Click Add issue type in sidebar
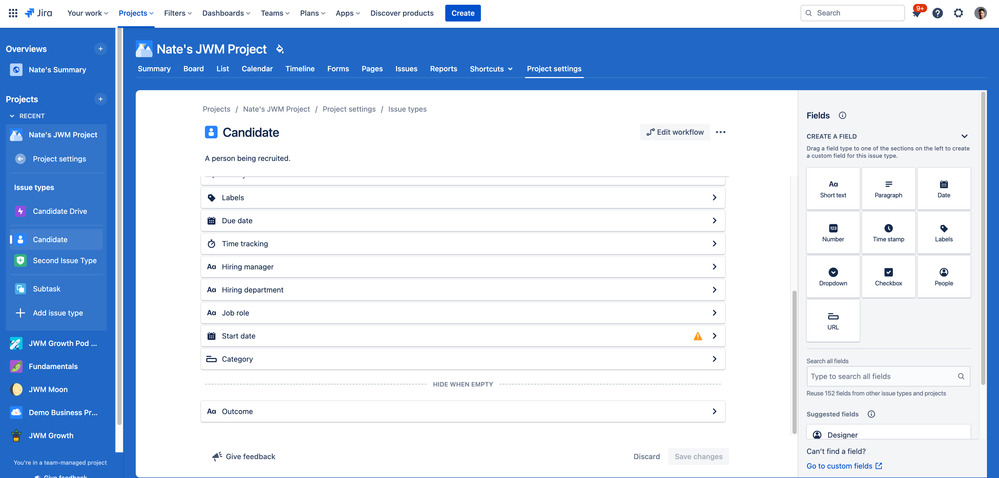The image size is (999, 478). (x=56, y=313)
